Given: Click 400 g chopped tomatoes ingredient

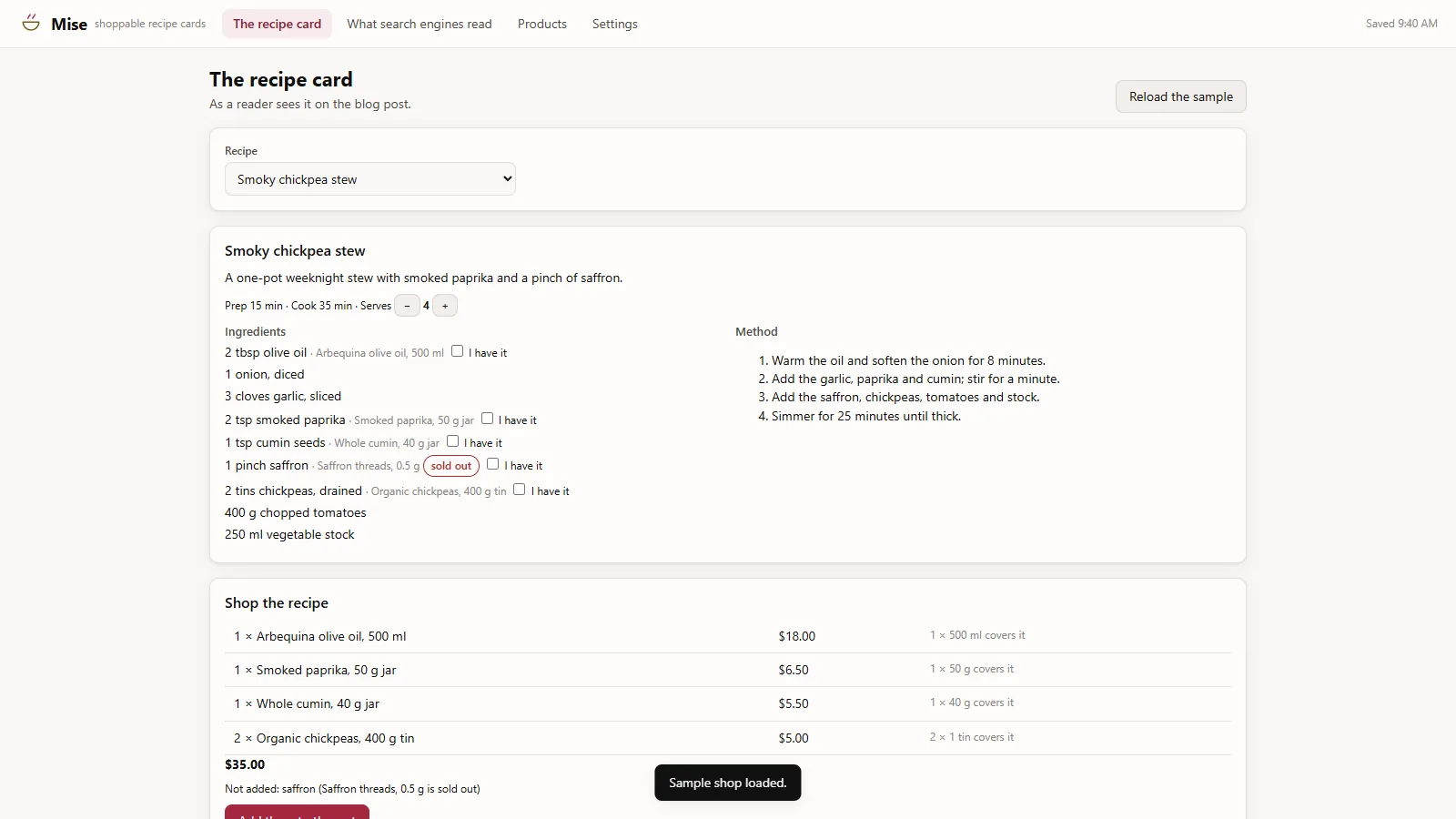Looking at the screenshot, I should [x=296, y=512].
